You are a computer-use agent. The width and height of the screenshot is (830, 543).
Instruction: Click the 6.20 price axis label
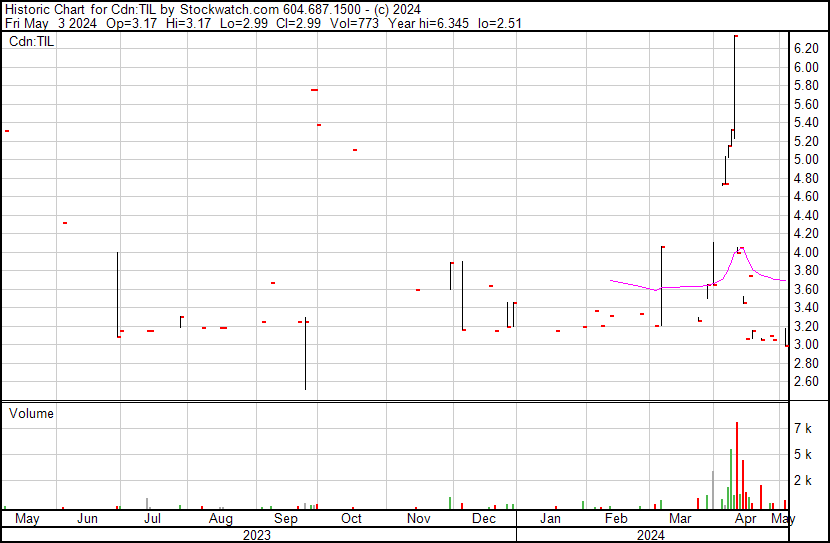(x=806, y=49)
